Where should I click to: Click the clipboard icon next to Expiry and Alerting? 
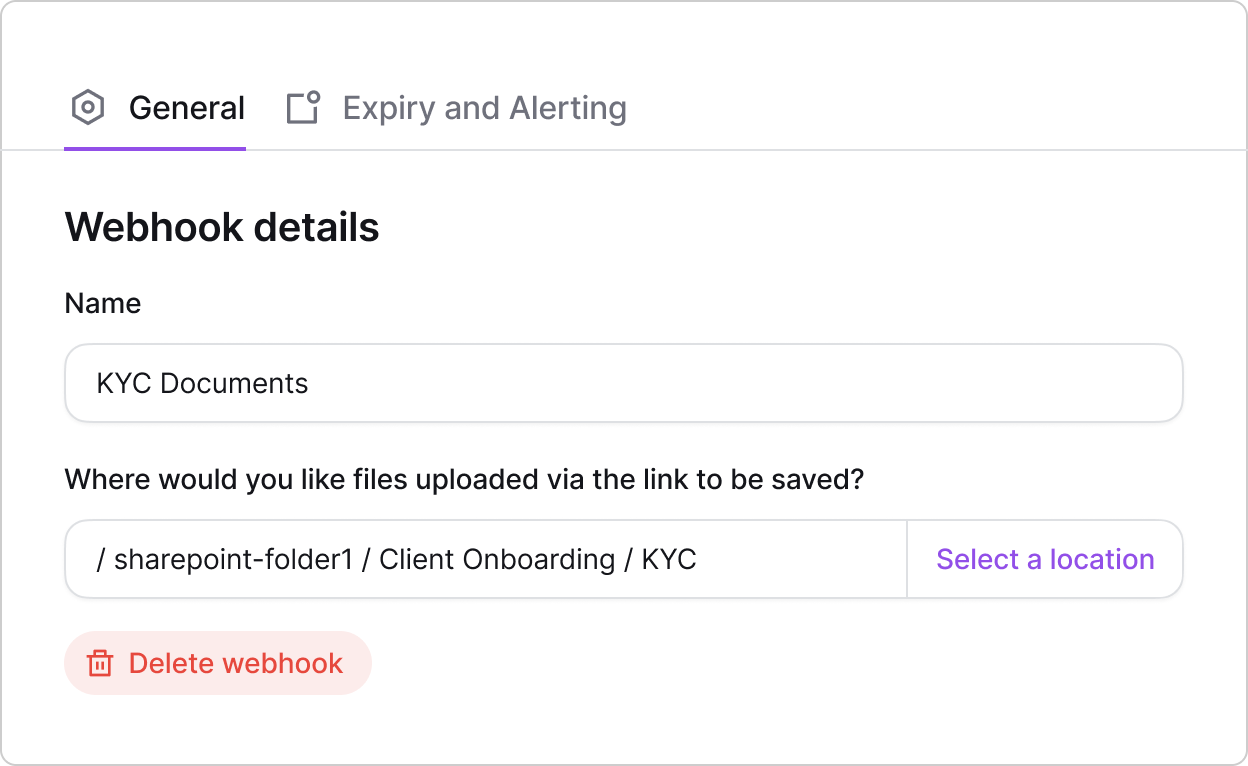(303, 107)
